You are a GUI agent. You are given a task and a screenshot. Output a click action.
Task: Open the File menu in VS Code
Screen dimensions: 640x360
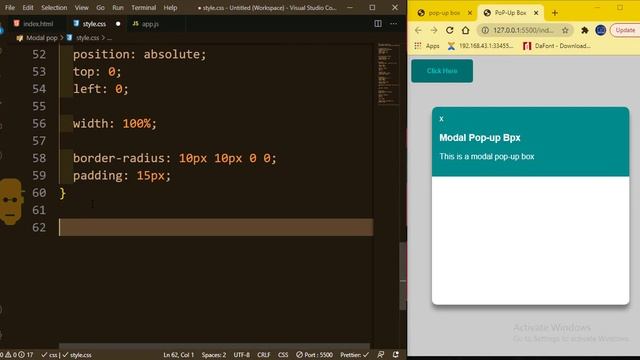(x=10, y=7)
